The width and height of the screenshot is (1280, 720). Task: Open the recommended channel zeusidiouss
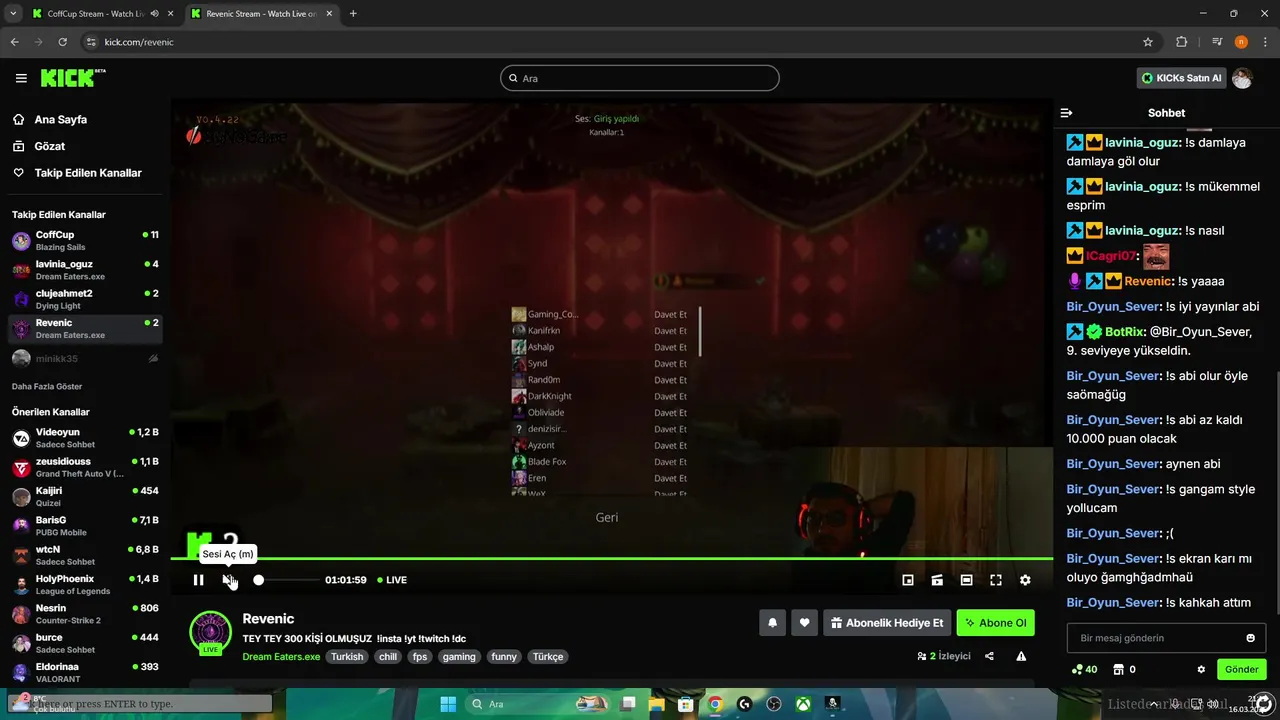85,467
